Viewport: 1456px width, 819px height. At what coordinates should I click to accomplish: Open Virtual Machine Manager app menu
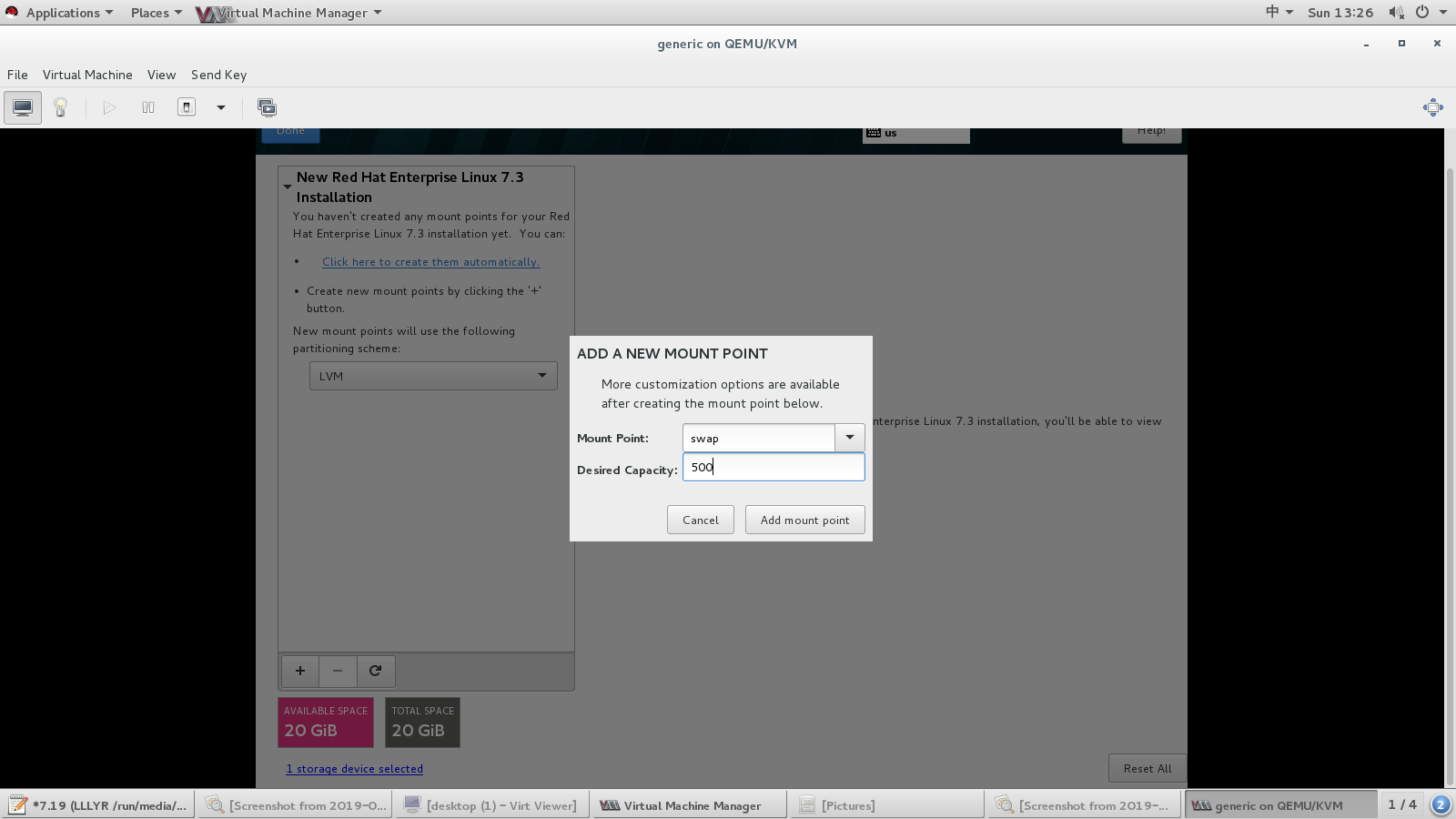click(289, 13)
